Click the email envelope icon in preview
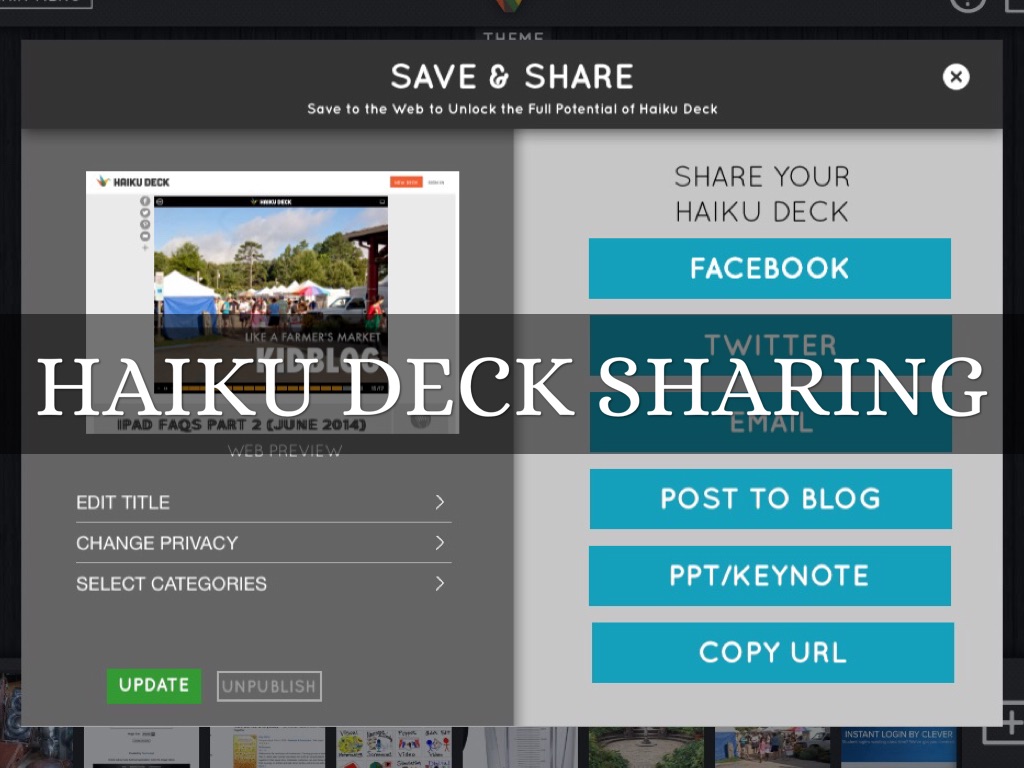The height and width of the screenshot is (768, 1024). click(145, 236)
